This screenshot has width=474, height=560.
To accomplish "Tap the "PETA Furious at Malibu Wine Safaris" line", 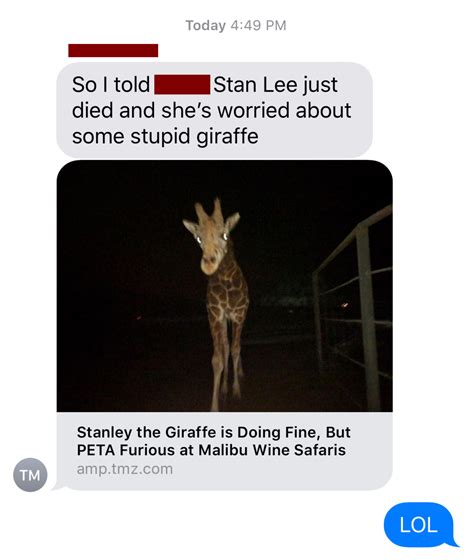I will [x=211, y=450].
